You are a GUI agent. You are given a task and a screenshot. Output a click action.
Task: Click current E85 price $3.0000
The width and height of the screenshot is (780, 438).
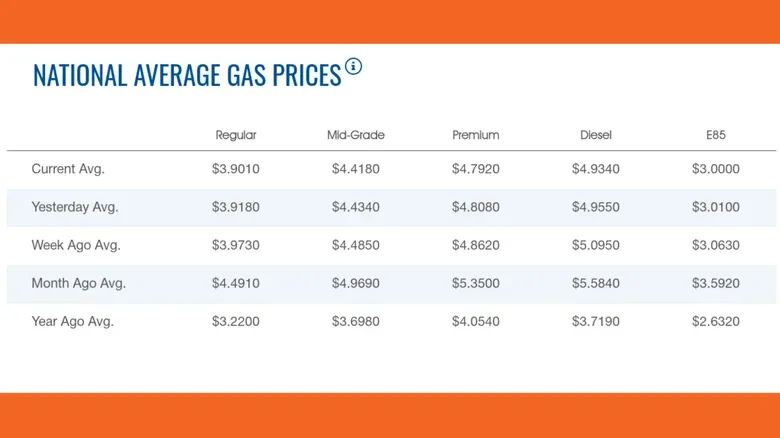716,169
